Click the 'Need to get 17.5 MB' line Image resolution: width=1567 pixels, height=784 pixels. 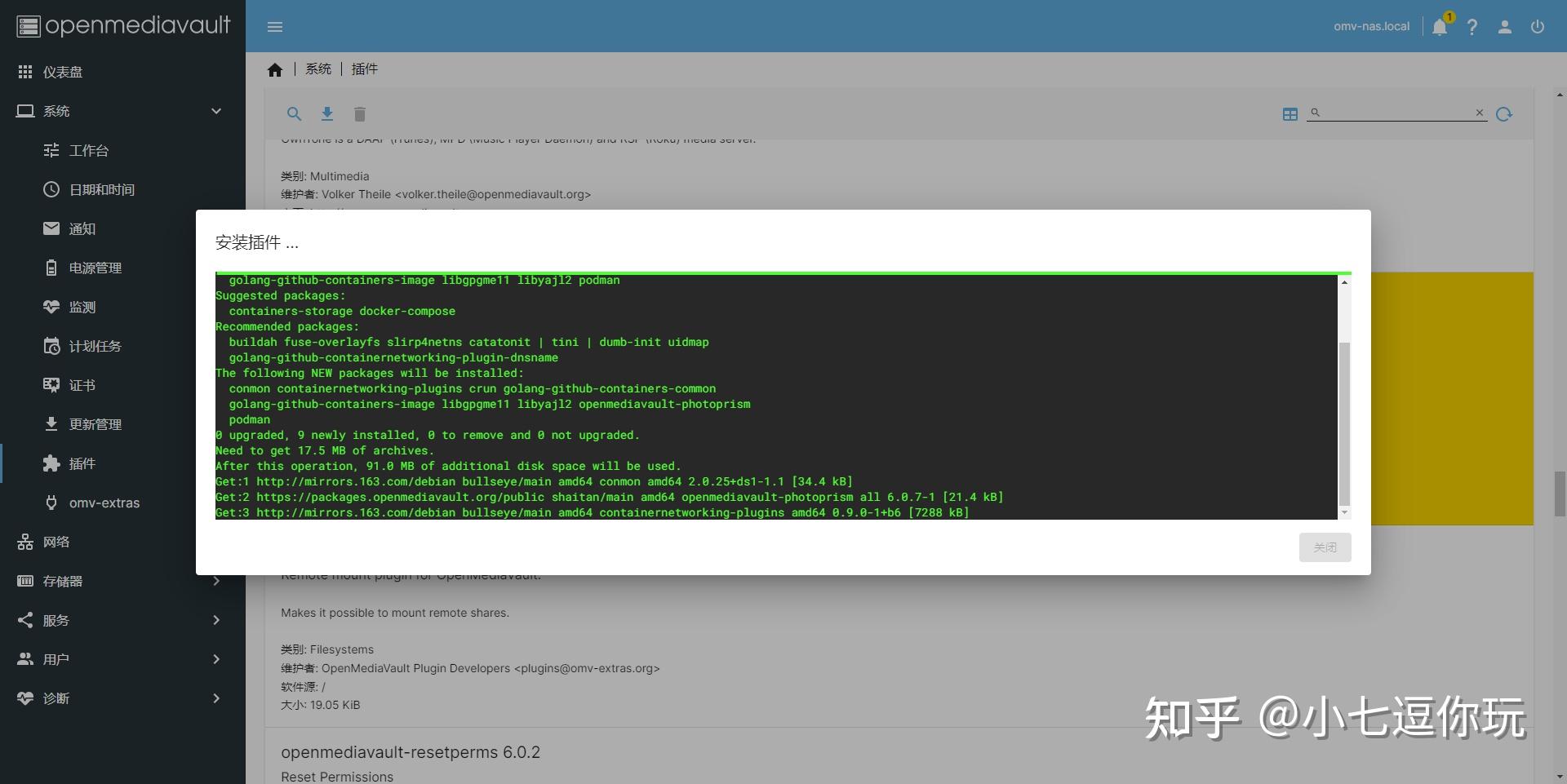pos(325,450)
